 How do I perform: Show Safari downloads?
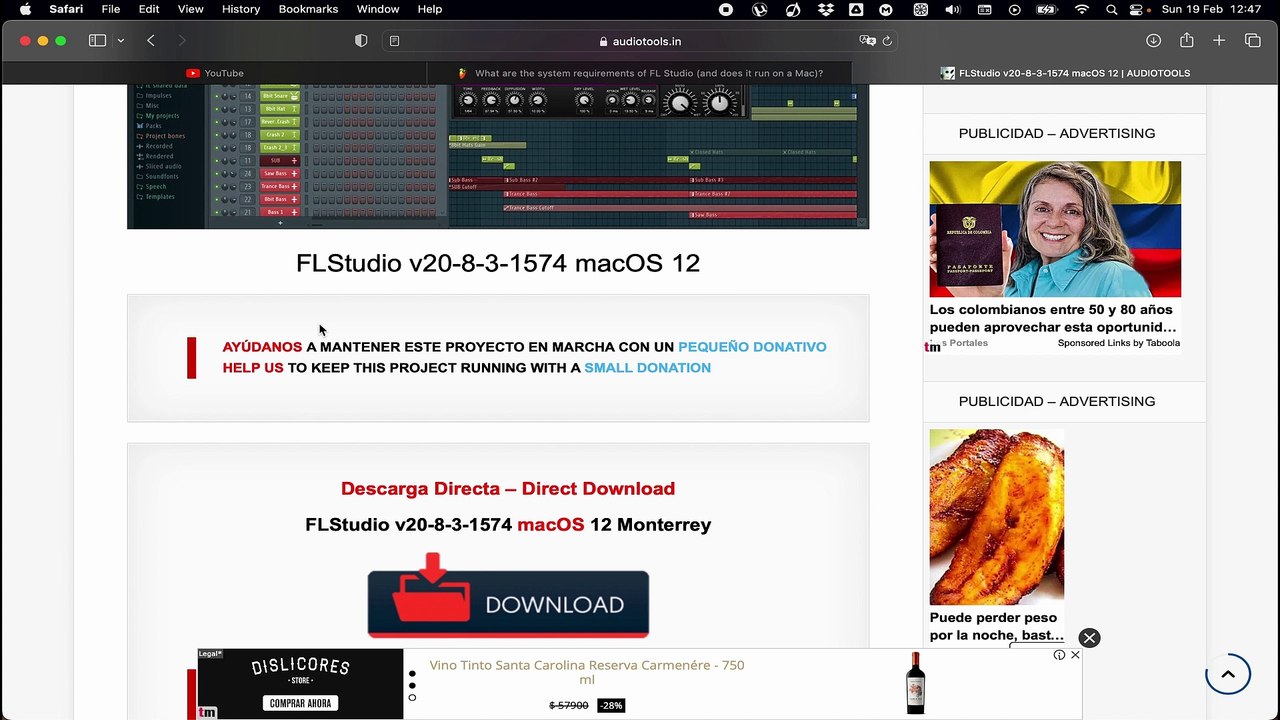pyautogui.click(x=1153, y=41)
